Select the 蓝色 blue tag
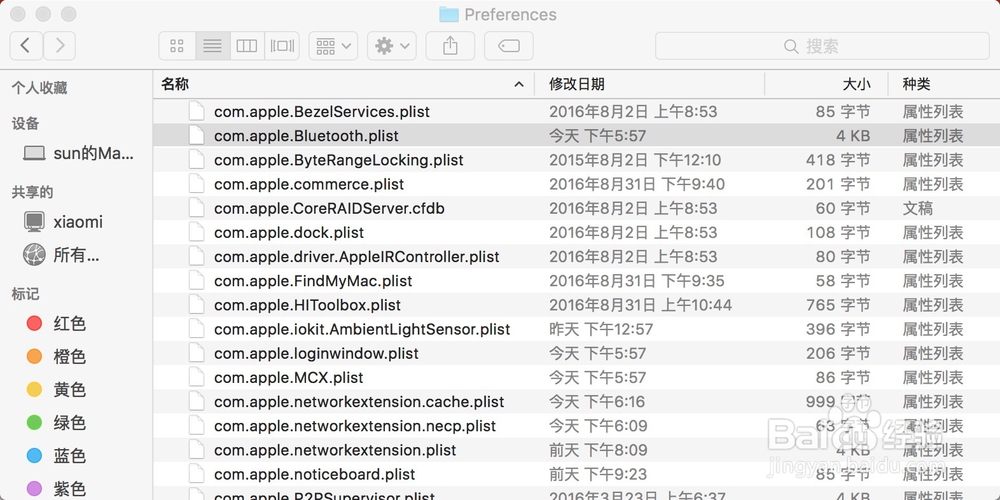The height and width of the screenshot is (500, 1000). click(x=56, y=456)
